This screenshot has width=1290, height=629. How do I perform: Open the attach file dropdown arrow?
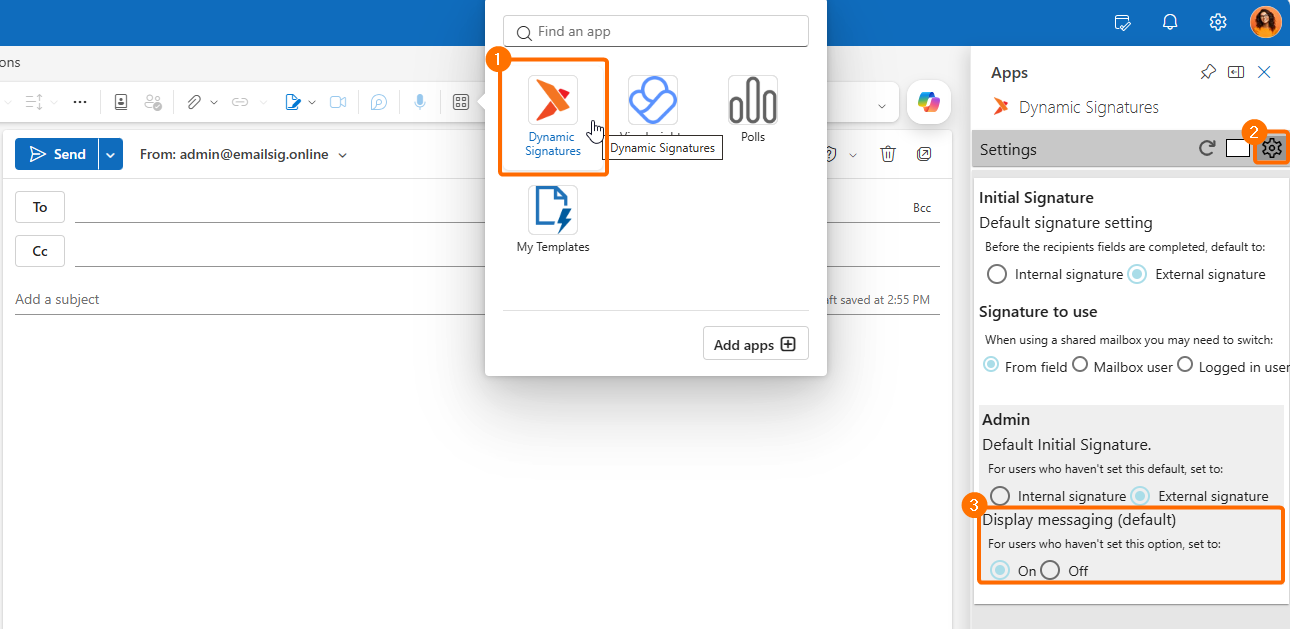coord(213,102)
